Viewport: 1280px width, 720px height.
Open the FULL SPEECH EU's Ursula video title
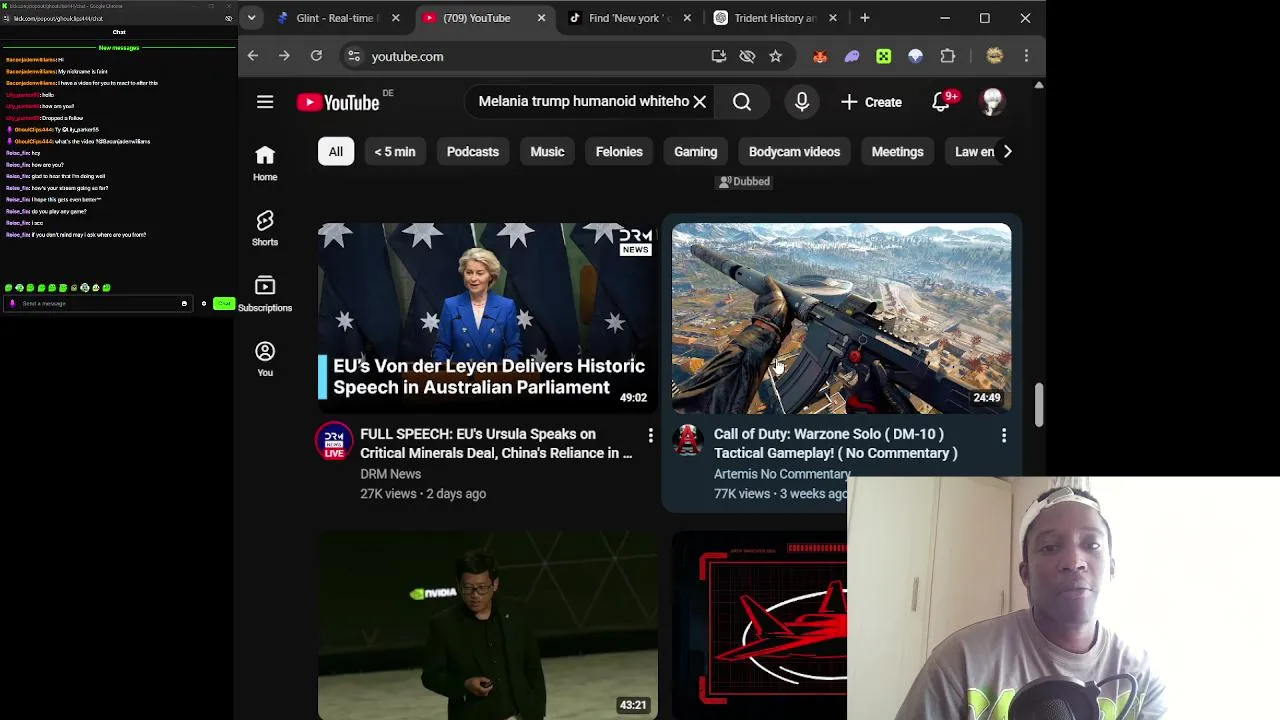496,443
